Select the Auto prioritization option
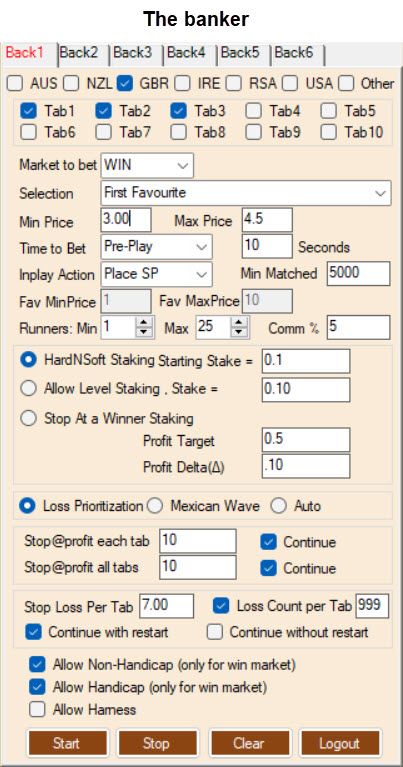The width and height of the screenshot is (403, 767). click(279, 506)
